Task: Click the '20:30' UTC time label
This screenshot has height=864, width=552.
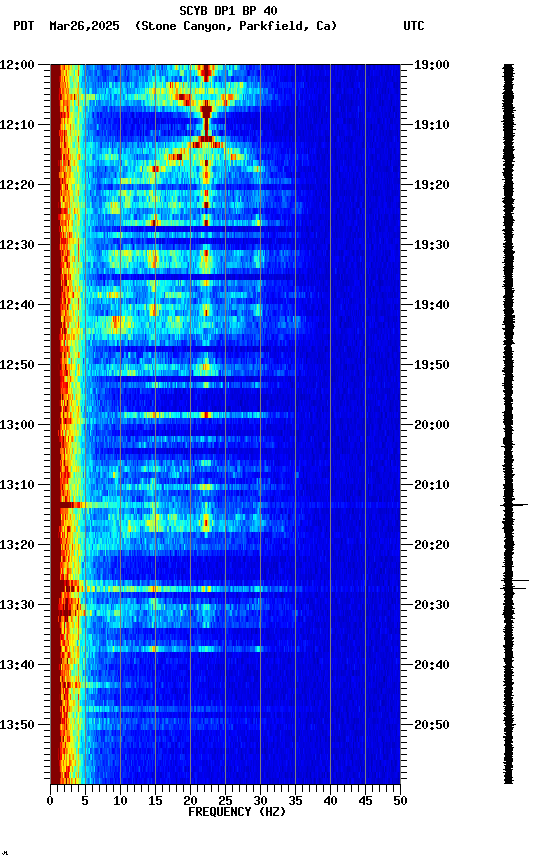Action: click(432, 605)
